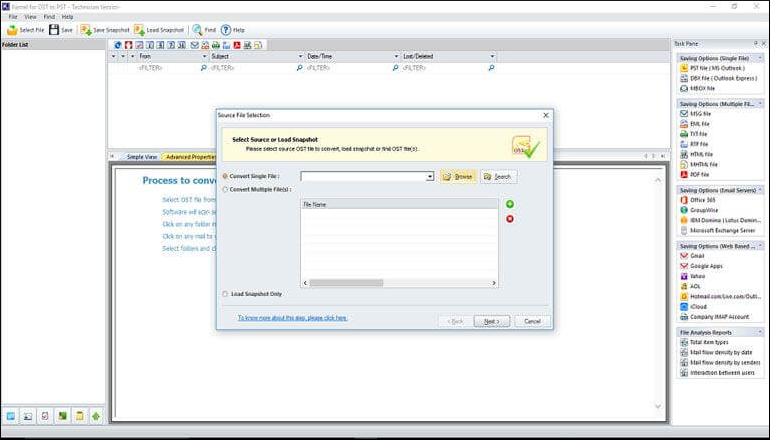Click the red remove file button in dialog
The height and width of the screenshot is (440, 770).
coord(510,219)
